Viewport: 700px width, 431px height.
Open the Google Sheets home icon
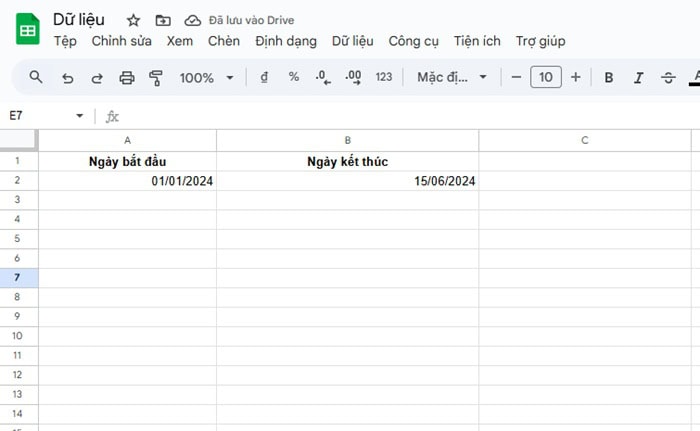point(27,30)
